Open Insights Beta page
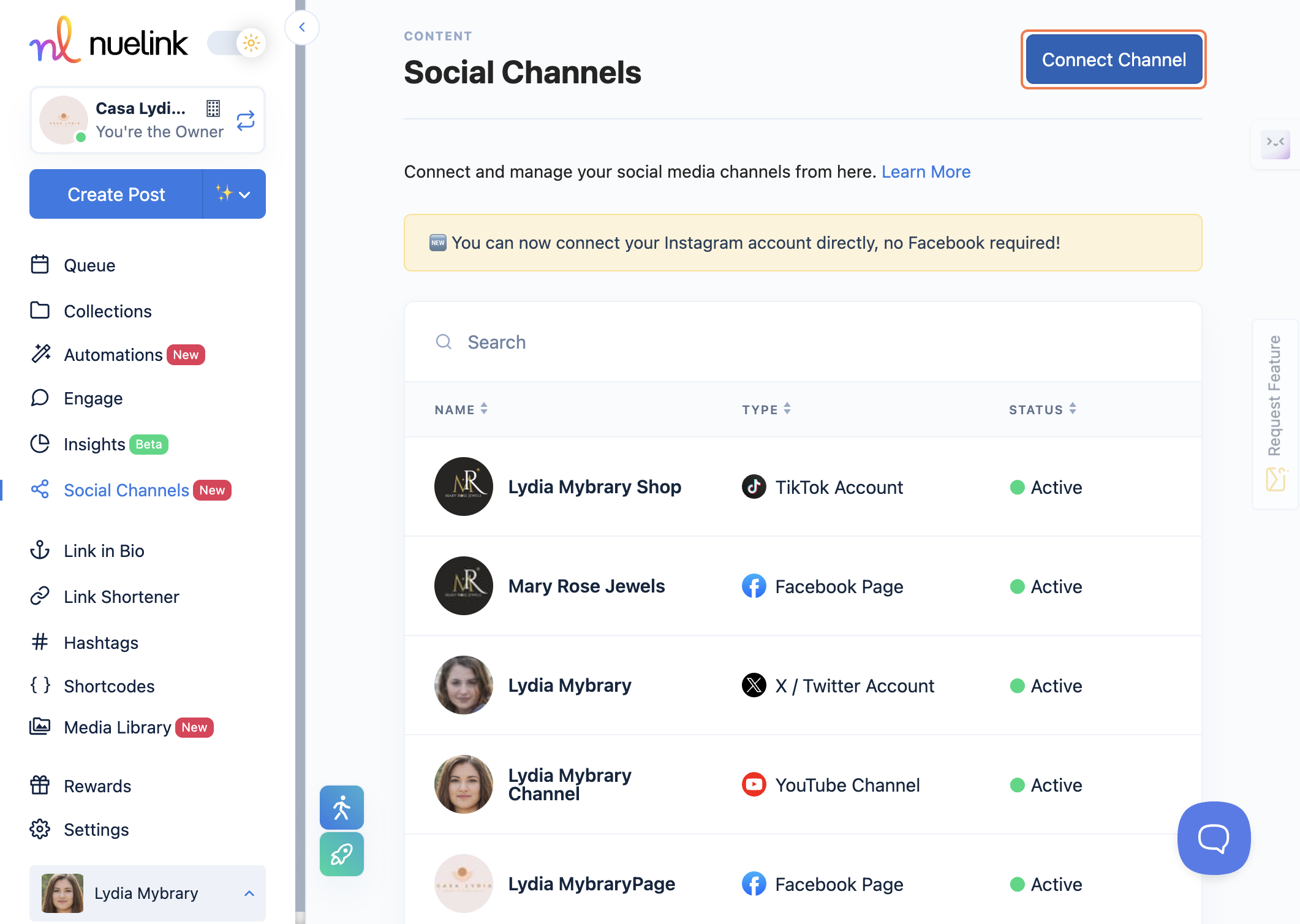Screen dimensions: 1300x924 [x=94, y=444]
